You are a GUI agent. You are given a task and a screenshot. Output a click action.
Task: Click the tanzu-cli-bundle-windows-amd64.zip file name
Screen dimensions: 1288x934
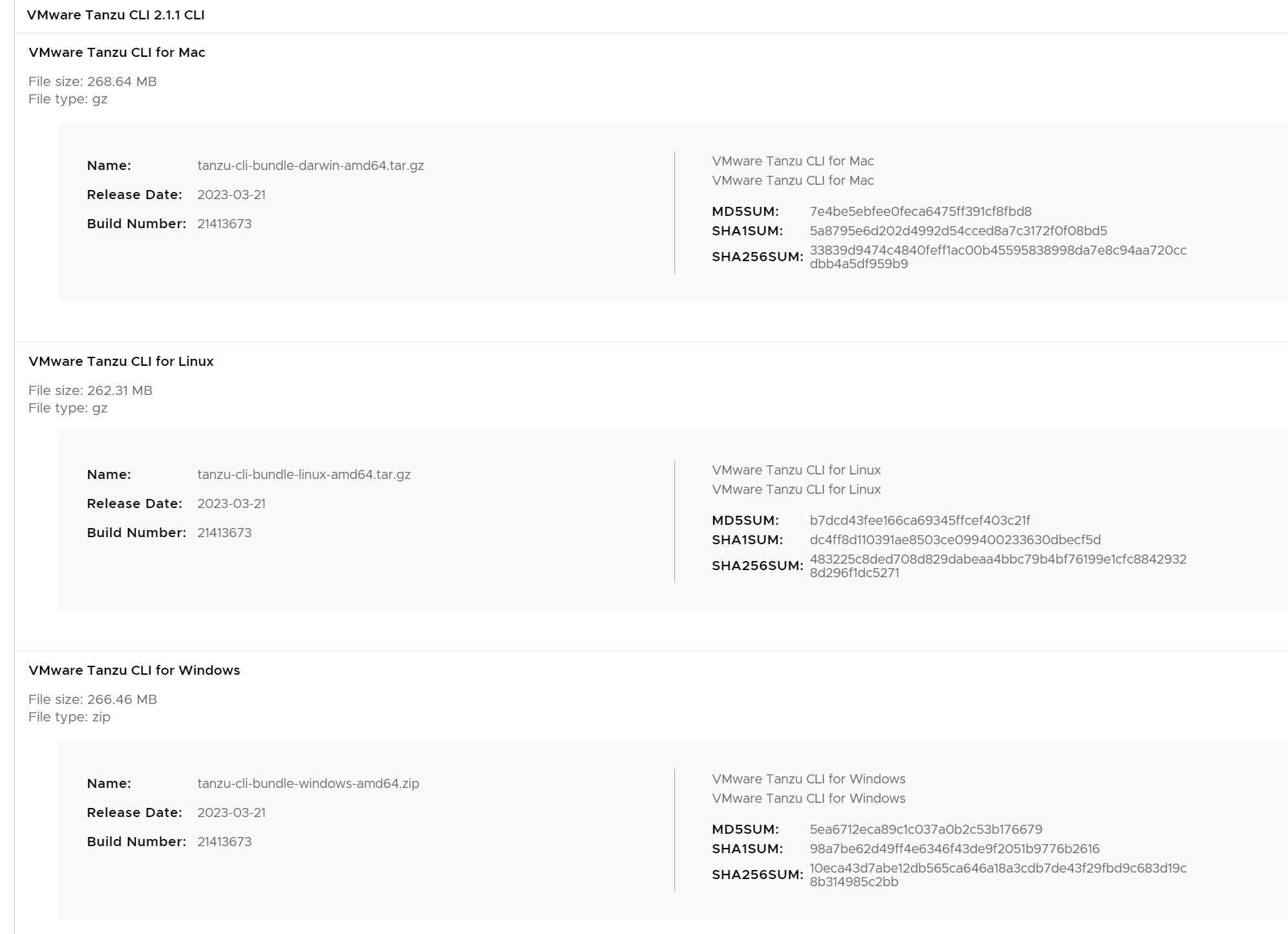308,783
